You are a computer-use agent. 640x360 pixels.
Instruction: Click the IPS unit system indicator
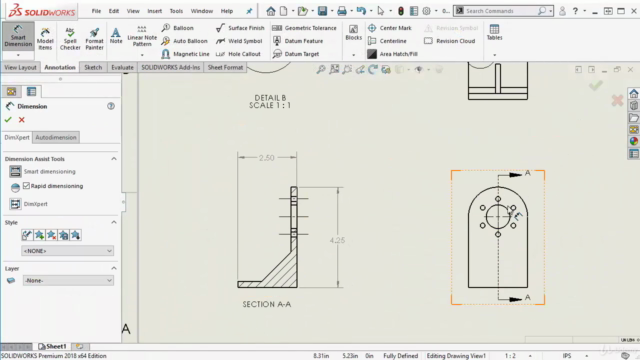point(567,356)
